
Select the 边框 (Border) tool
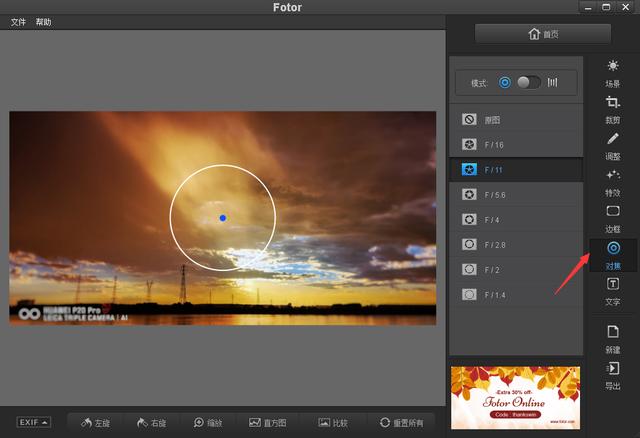[x=613, y=217]
